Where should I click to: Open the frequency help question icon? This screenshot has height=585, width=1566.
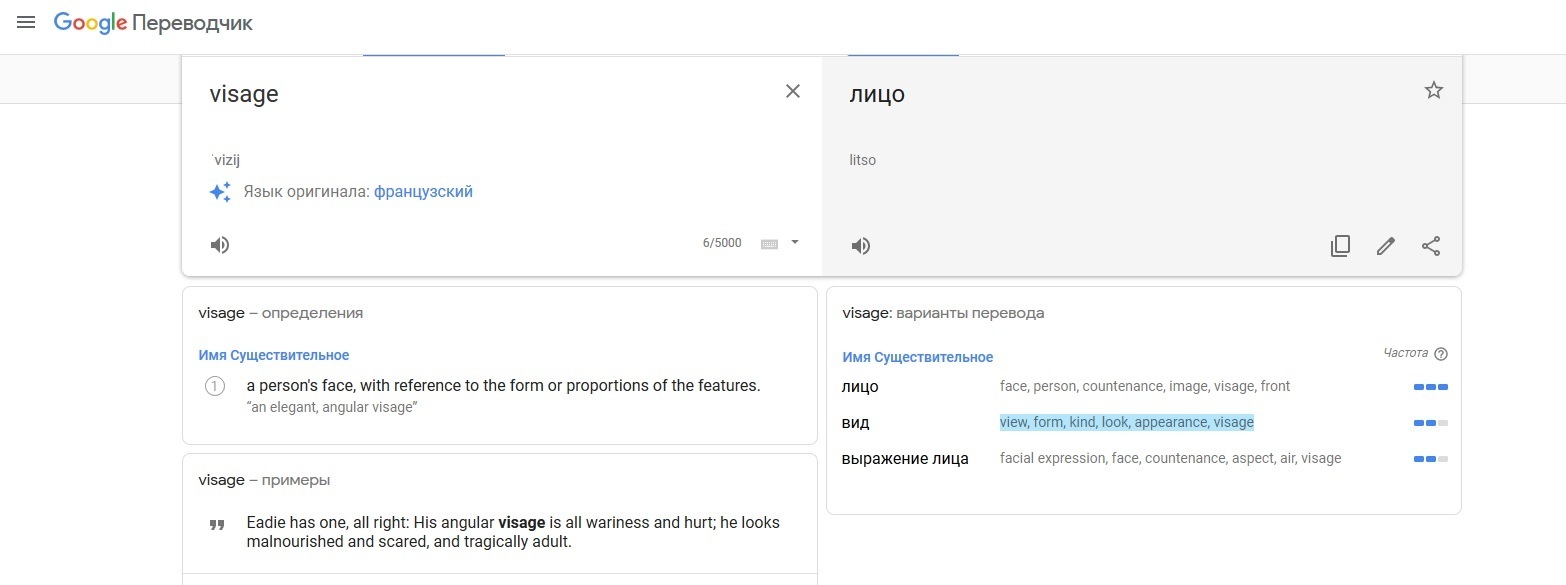(x=1441, y=354)
